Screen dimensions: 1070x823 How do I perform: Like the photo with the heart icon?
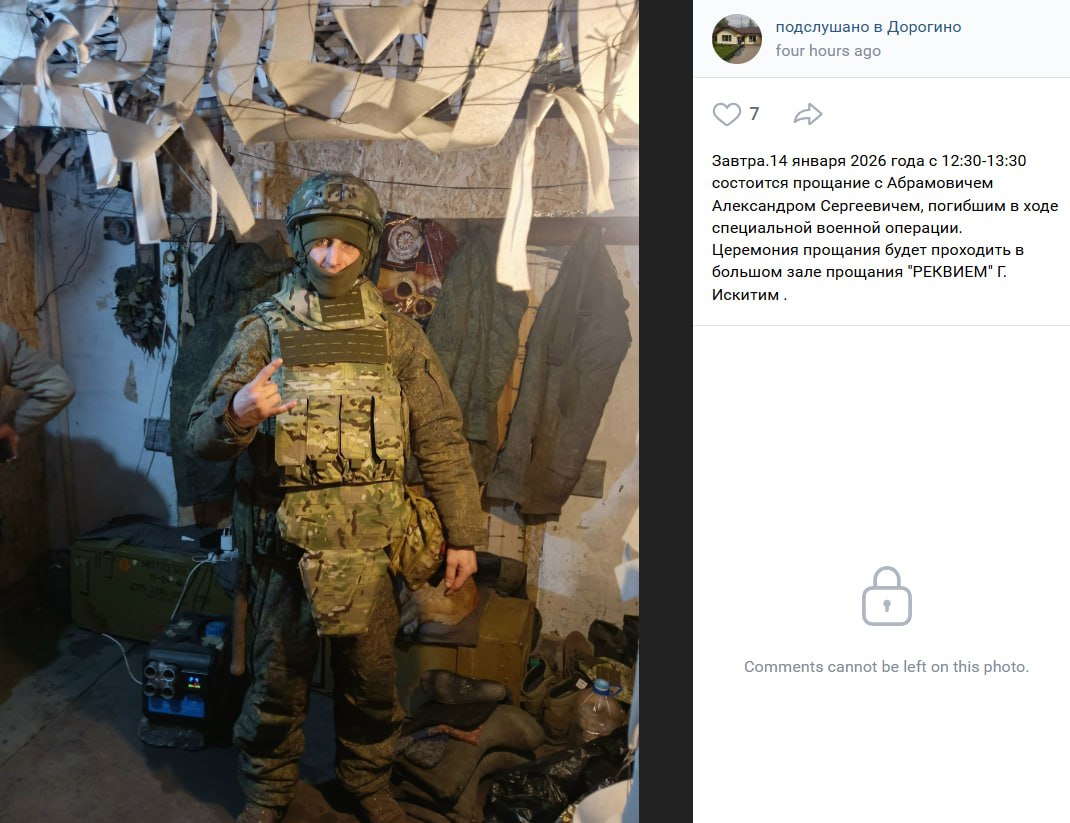pyautogui.click(x=726, y=114)
